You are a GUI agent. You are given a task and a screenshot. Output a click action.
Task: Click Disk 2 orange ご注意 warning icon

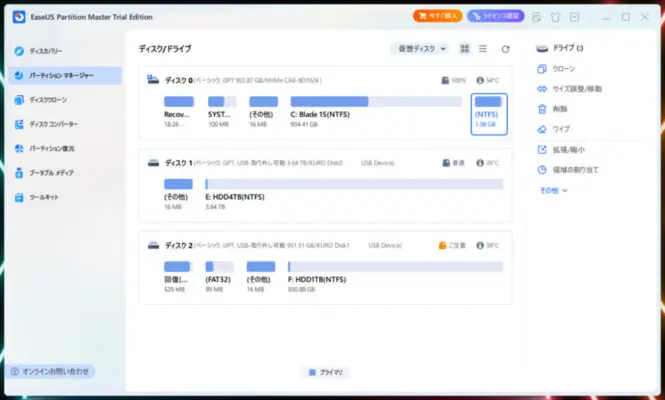pyautogui.click(x=442, y=245)
